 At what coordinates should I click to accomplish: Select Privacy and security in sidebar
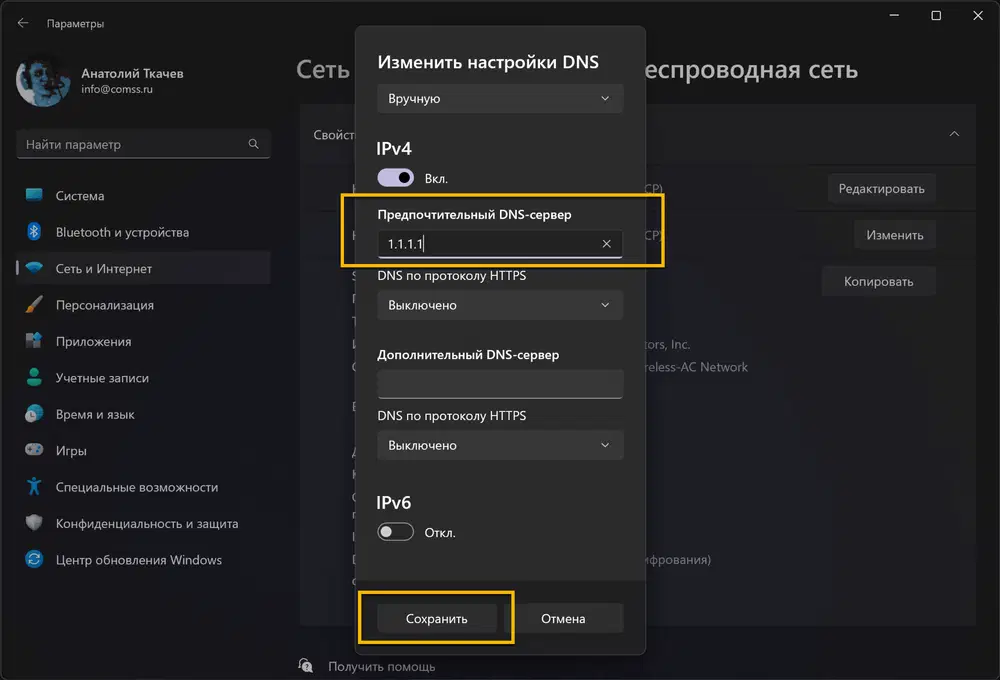pos(146,523)
